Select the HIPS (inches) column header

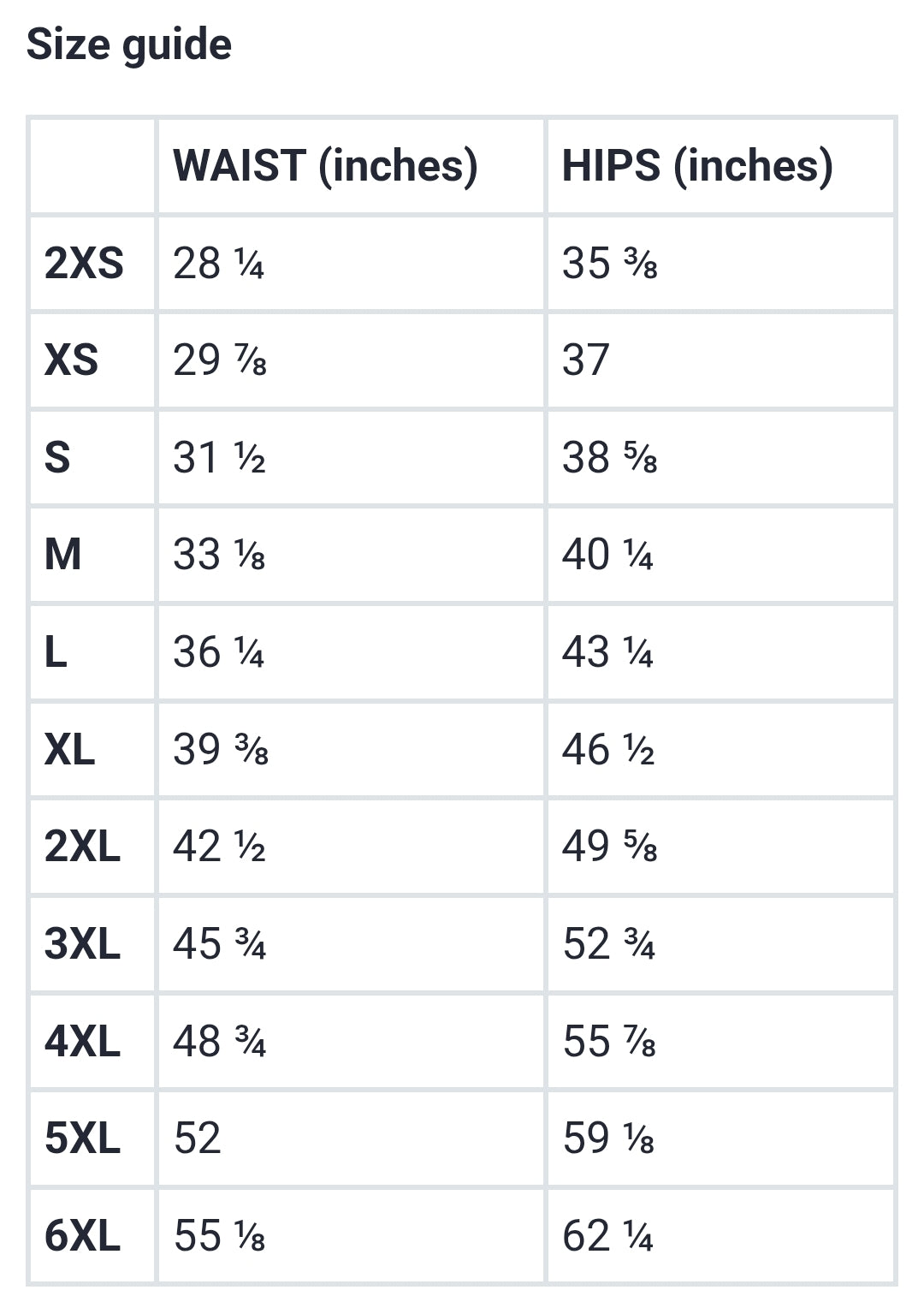tap(697, 165)
